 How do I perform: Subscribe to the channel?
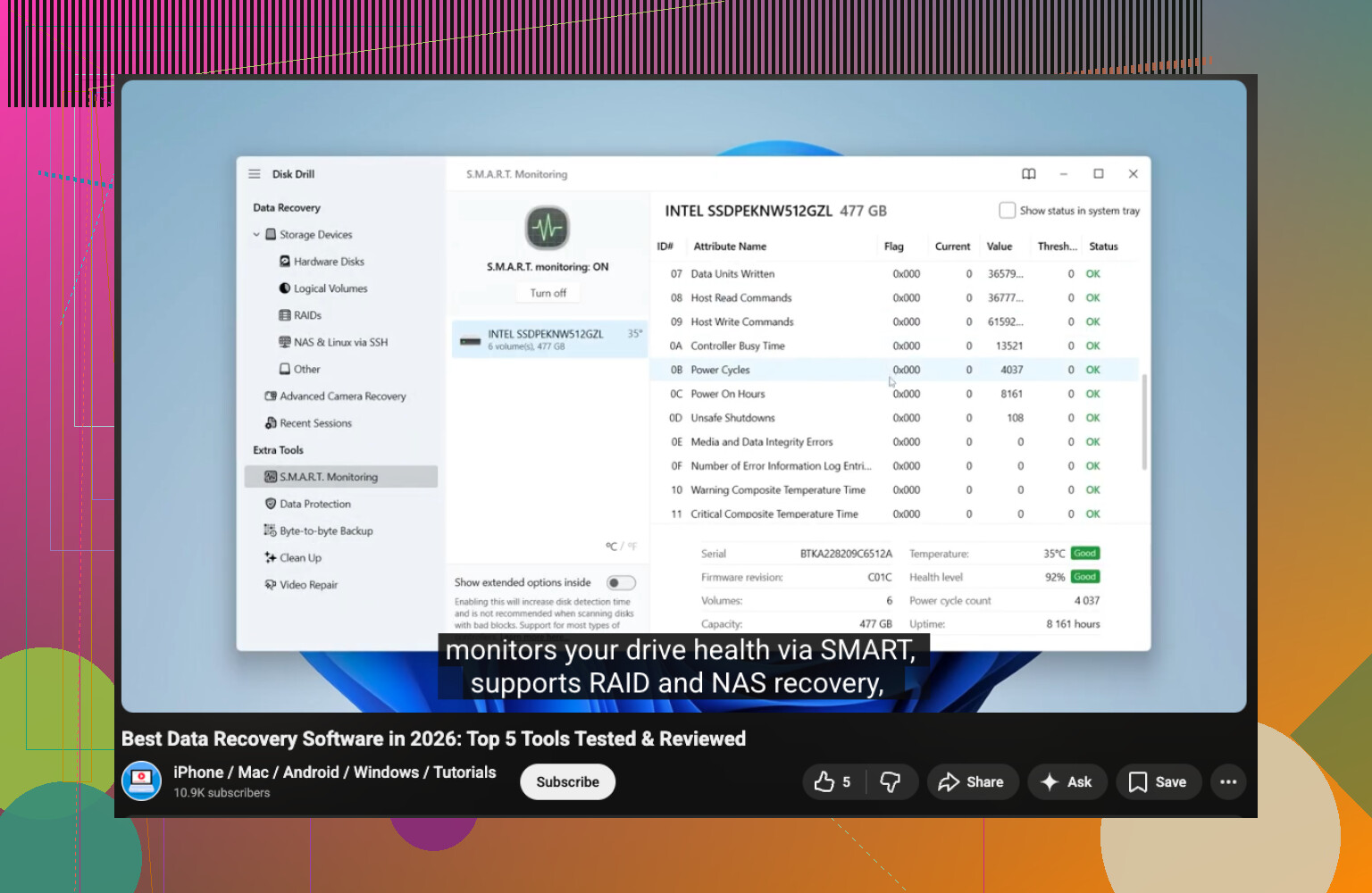568,782
